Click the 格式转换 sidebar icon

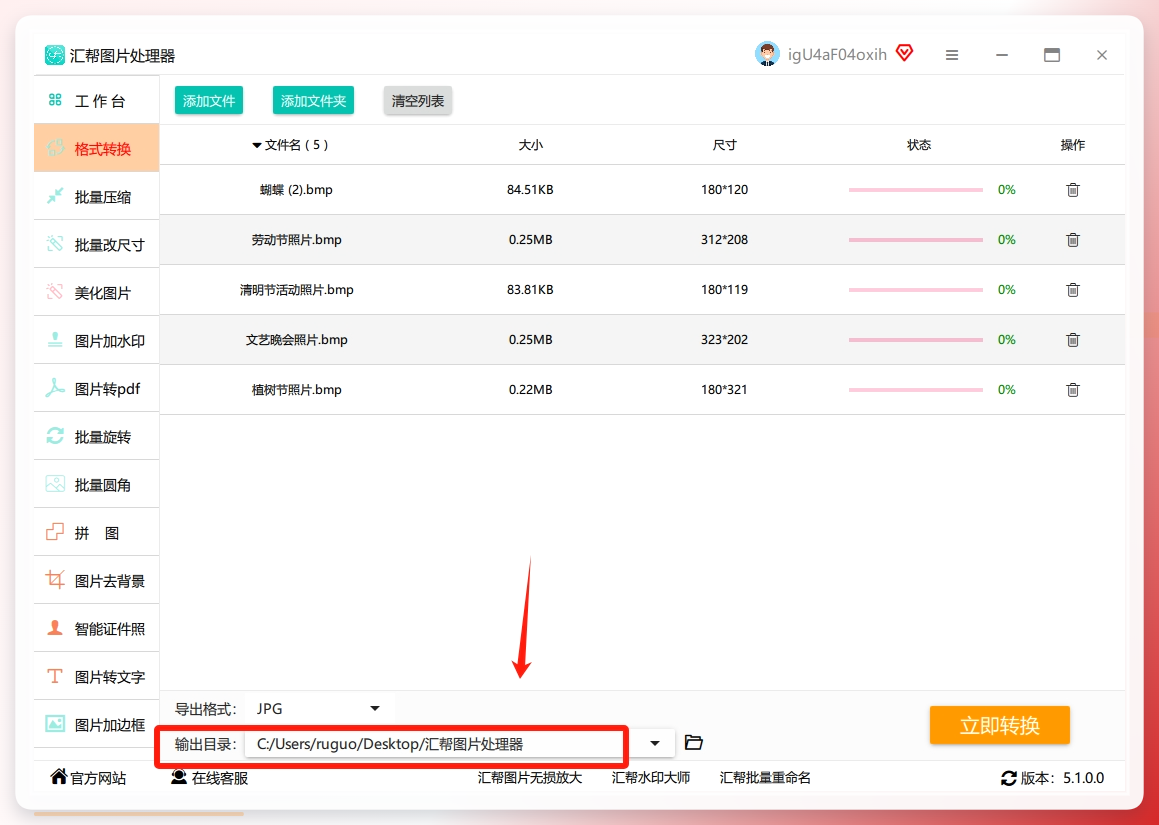click(55, 148)
